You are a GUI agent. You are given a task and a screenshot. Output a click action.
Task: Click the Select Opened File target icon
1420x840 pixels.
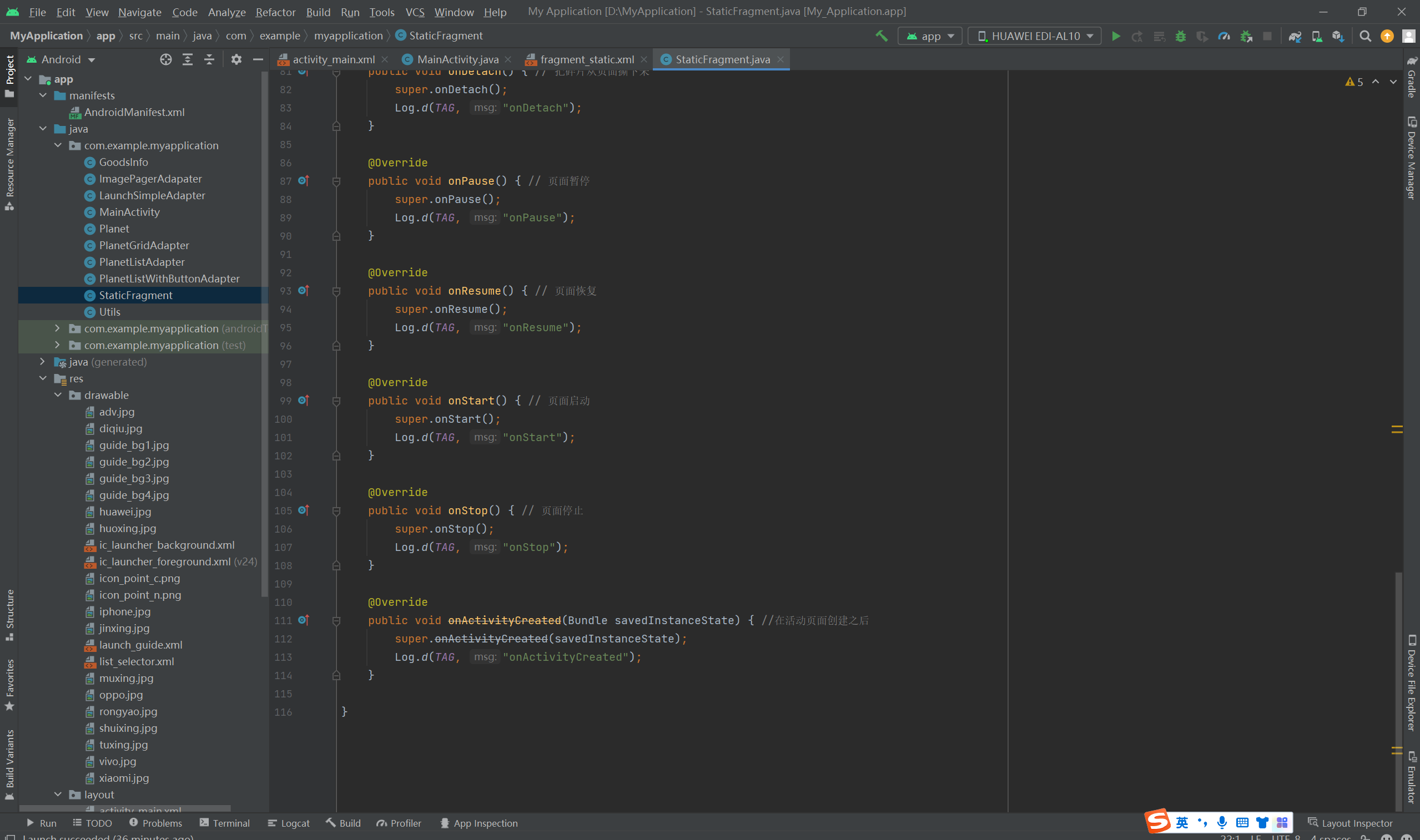[x=165, y=59]
